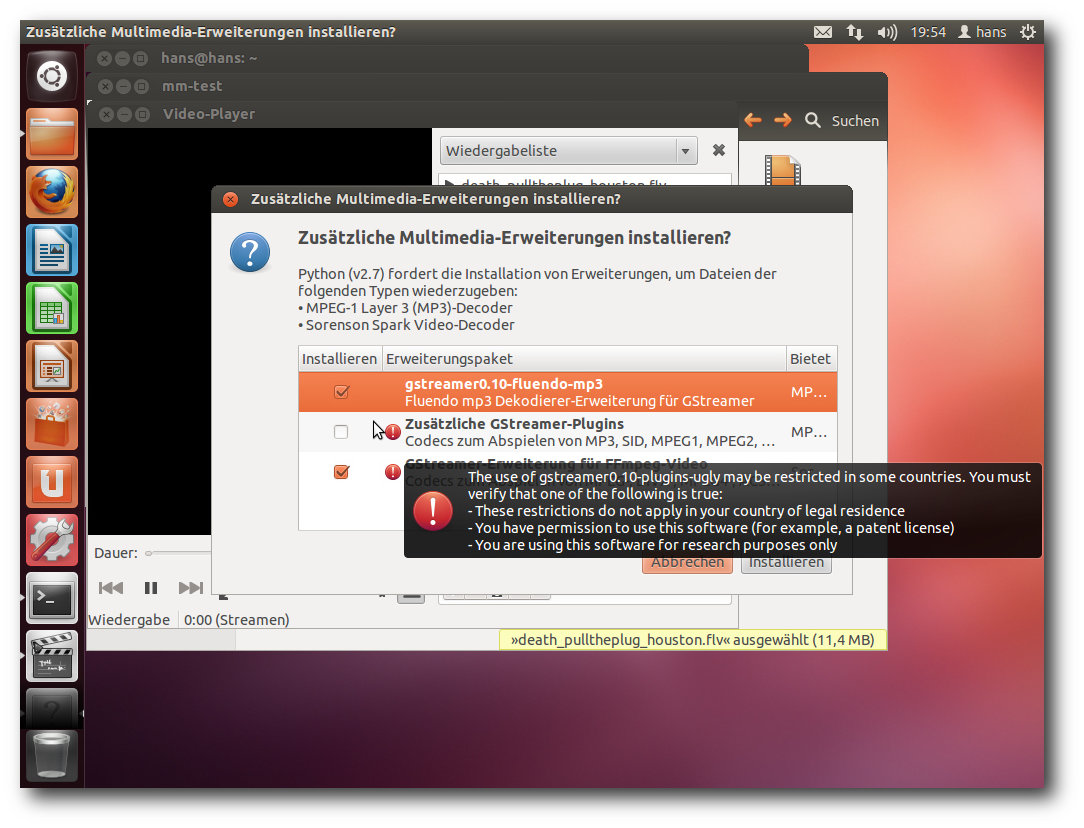This screenshot has width=1084, height=828.
Task: Open System Settings wrench icon
Action: point(52,540)
